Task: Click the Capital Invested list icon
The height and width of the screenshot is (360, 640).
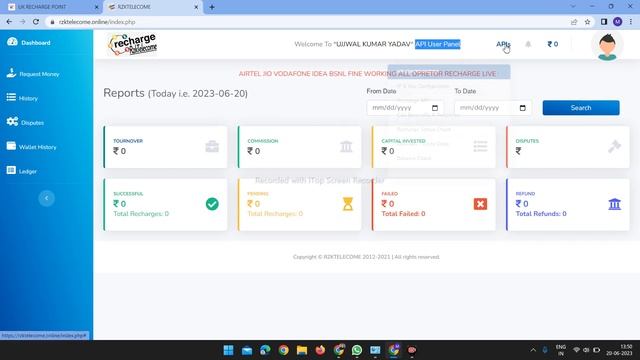Action: coord(480,147)
